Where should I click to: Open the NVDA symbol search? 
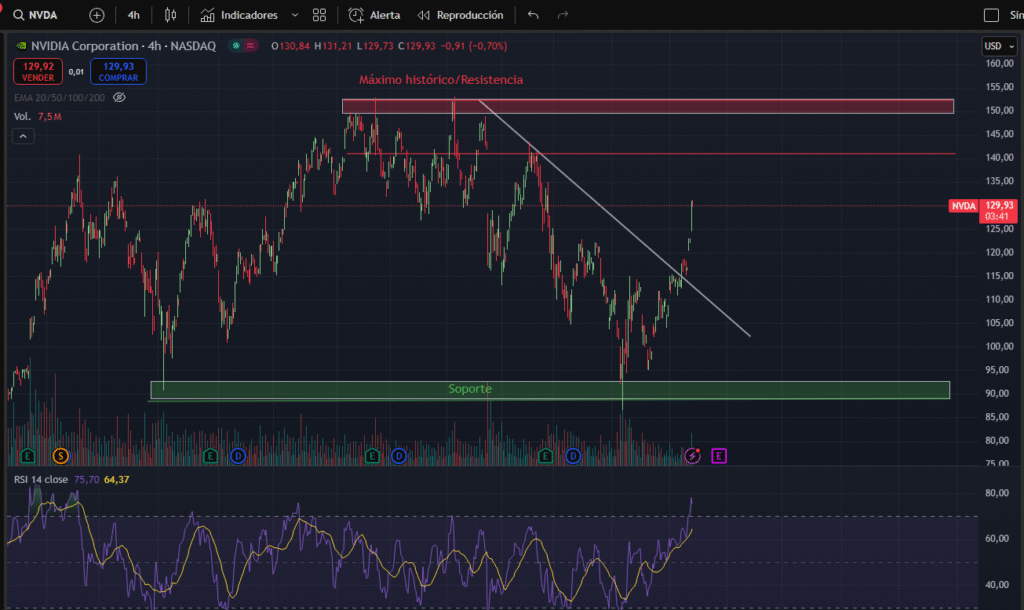pos(35,15)
